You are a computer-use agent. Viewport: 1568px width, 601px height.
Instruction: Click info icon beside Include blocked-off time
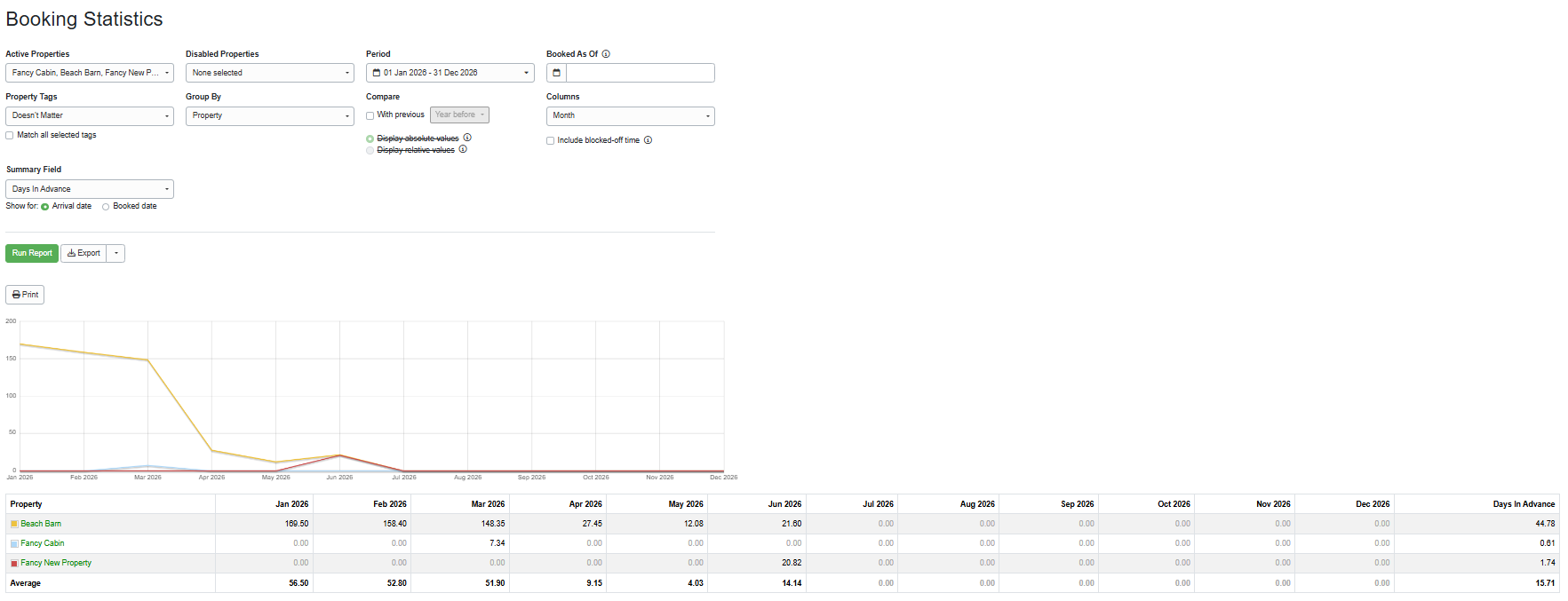(648, 140)
